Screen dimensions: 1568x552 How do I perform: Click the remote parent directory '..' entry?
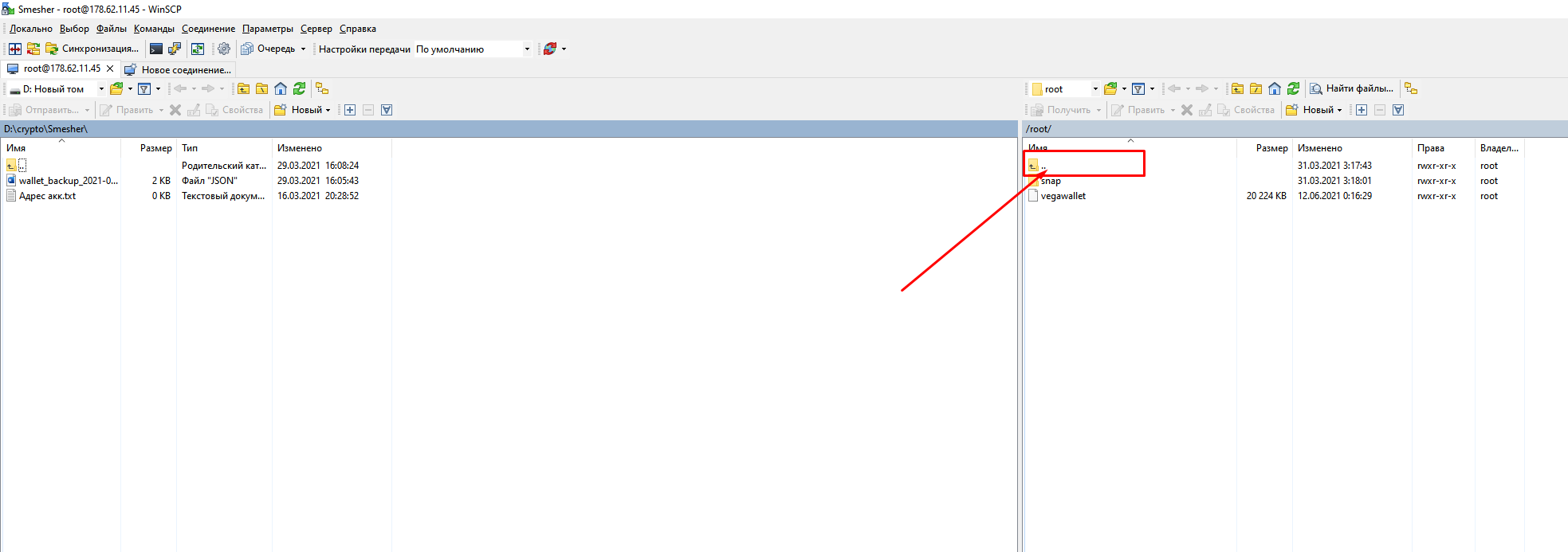coord(1037,166)
